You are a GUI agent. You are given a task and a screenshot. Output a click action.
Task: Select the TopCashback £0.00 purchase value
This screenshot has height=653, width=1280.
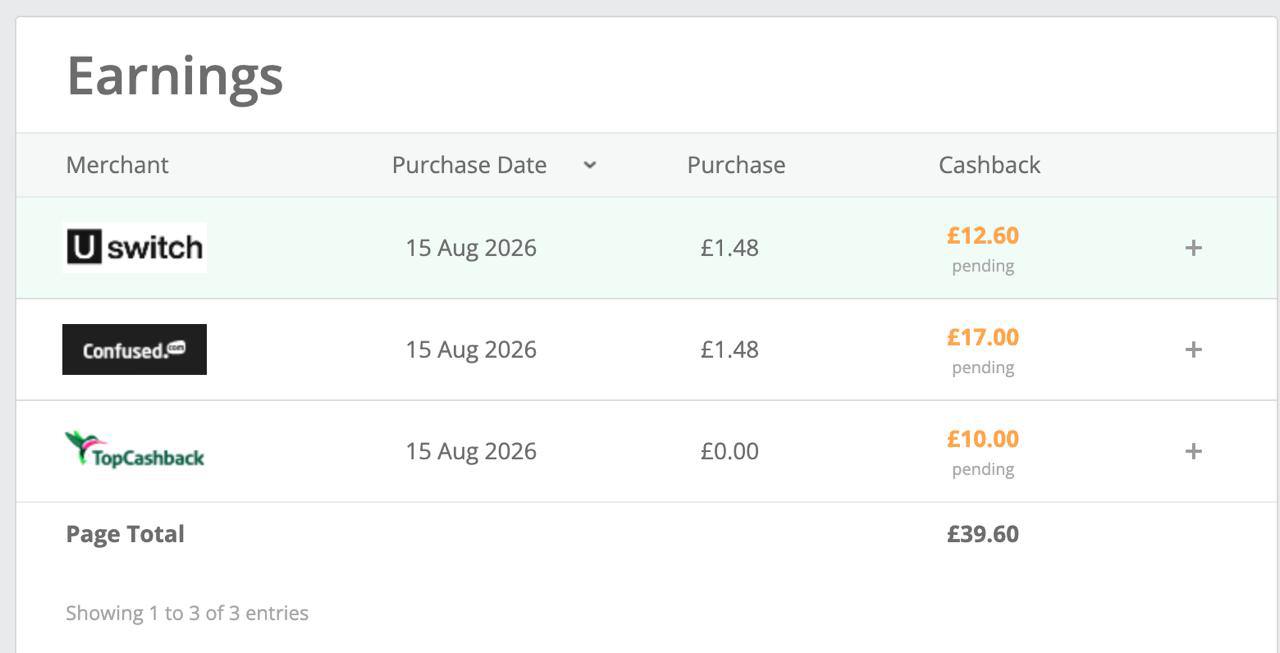[x=730, y=451]
